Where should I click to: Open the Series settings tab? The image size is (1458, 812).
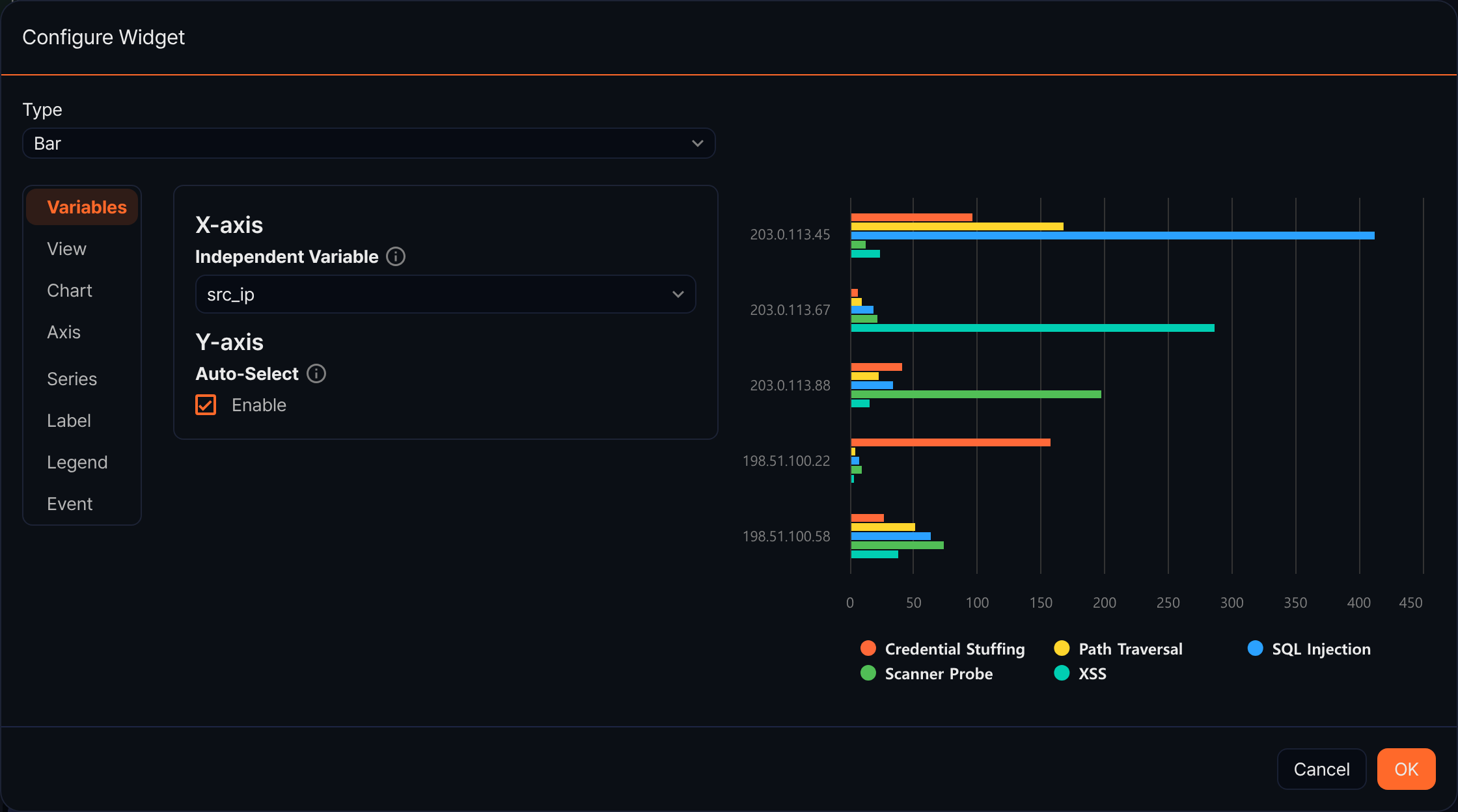(72, 379)
